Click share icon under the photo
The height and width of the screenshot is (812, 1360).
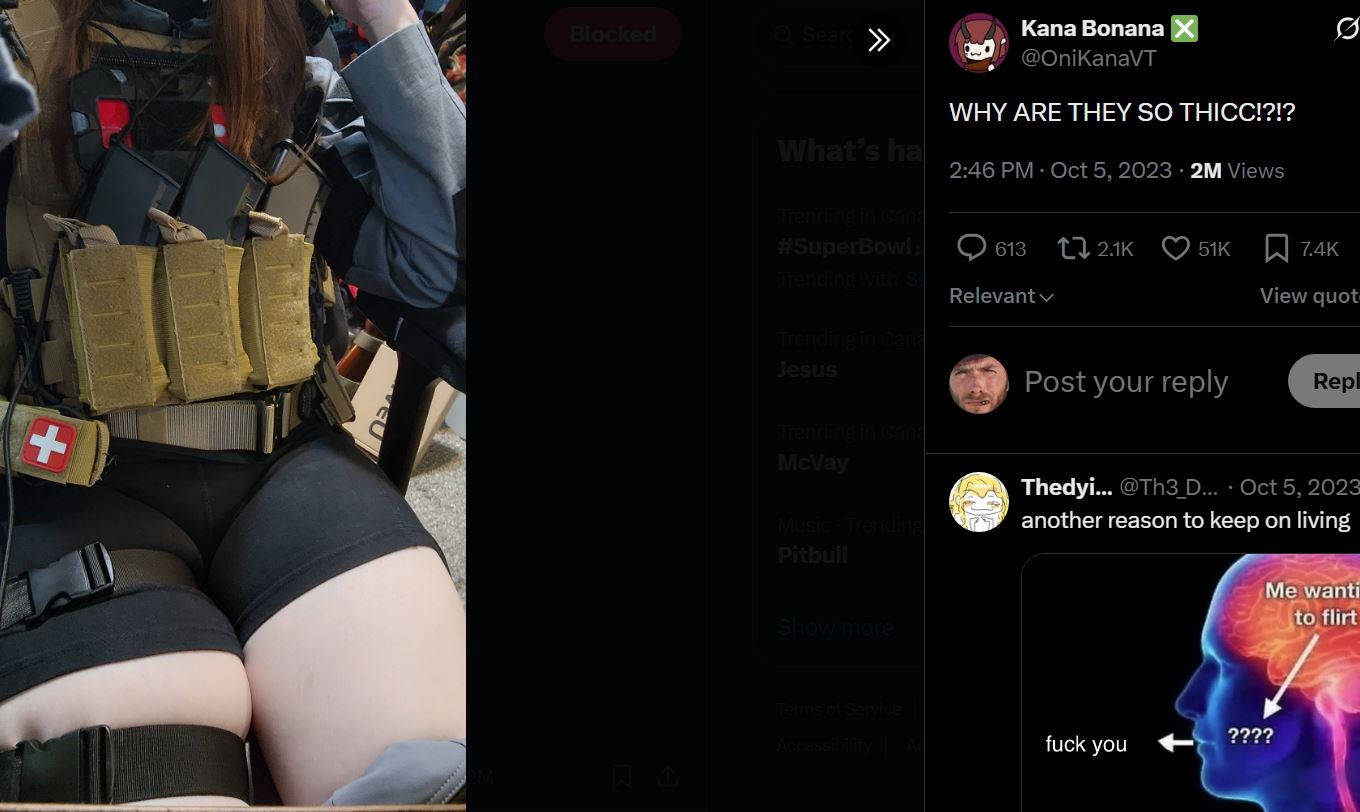(668, 776)
